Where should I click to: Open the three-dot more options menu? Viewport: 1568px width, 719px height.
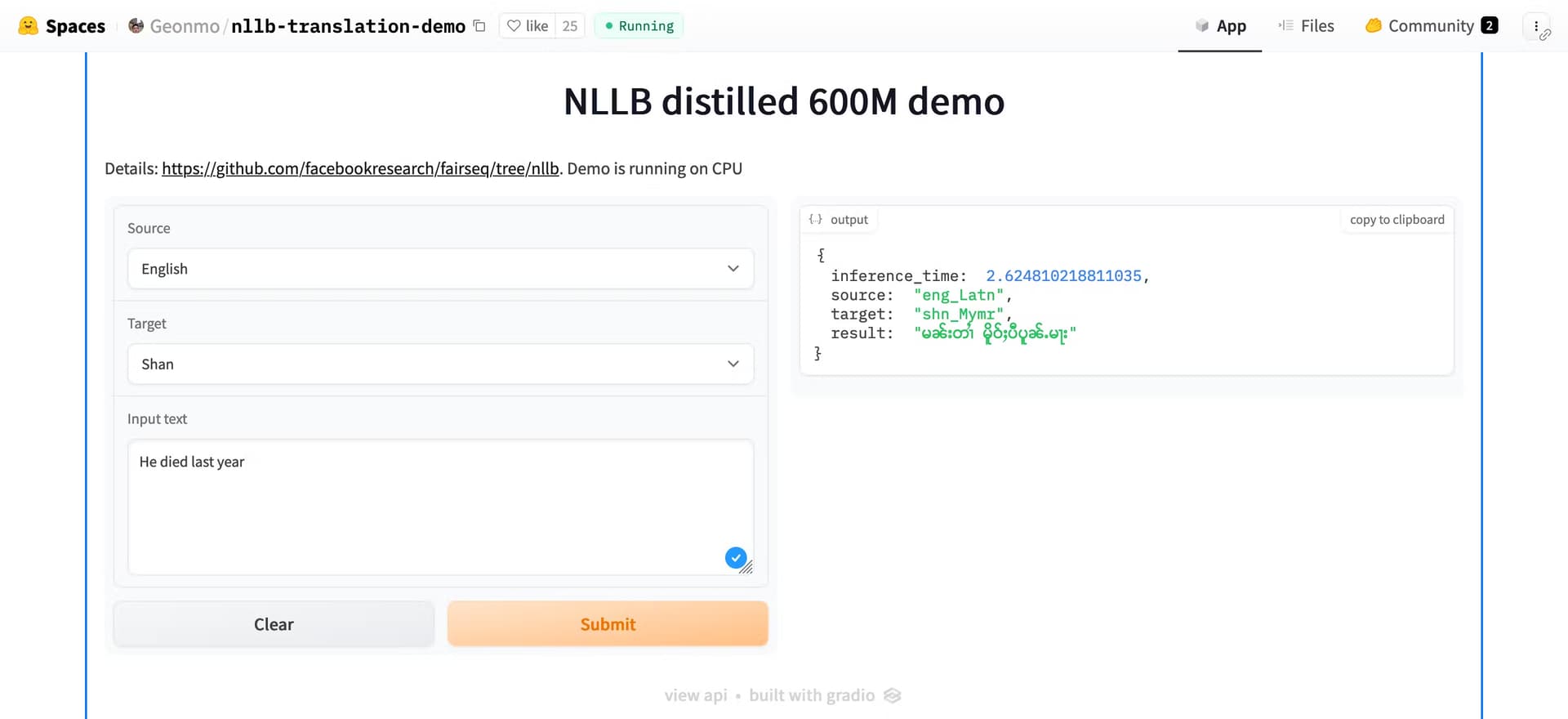[1536, 26]
